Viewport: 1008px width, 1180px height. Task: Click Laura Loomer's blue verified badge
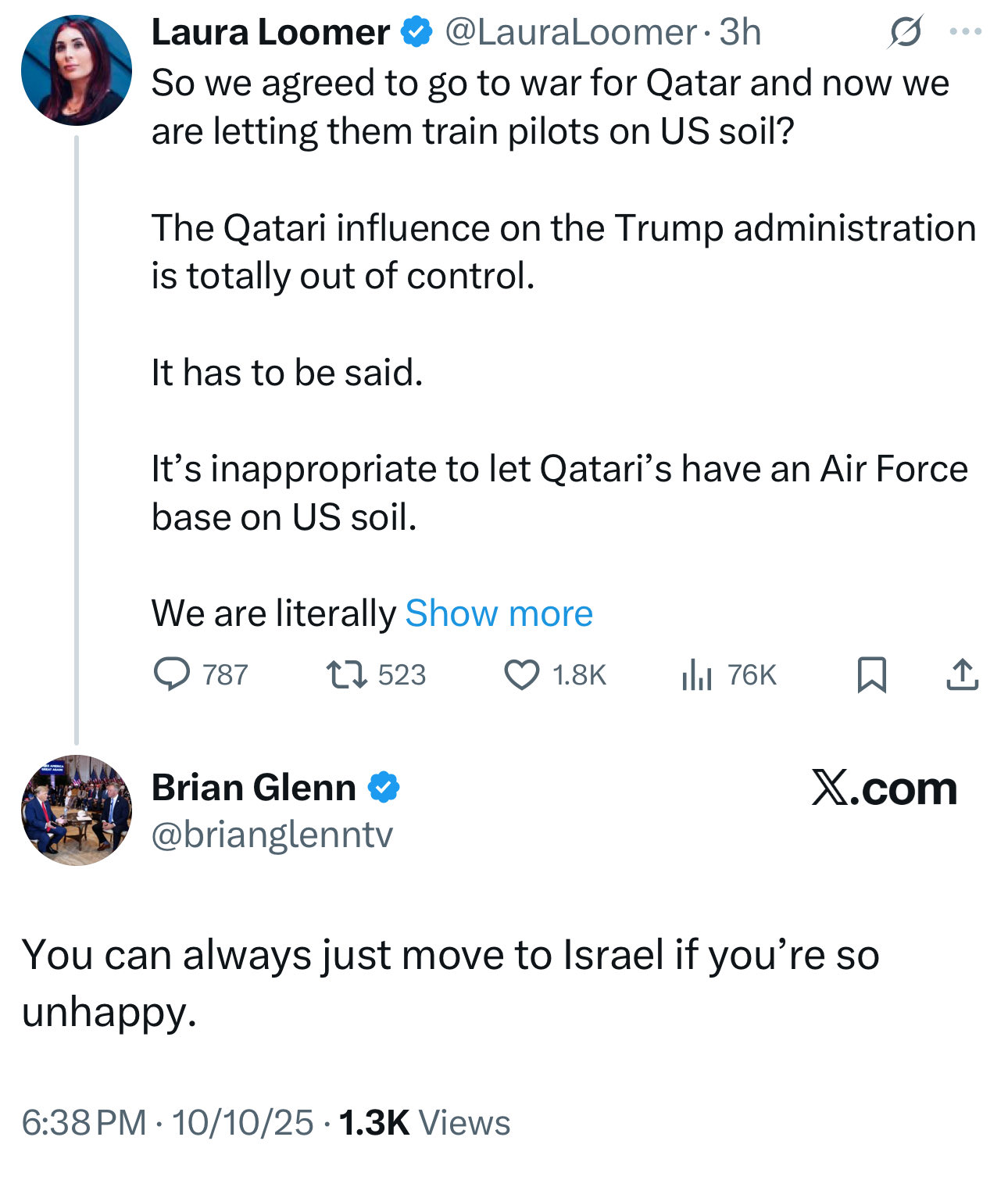[x=416, y=32]
